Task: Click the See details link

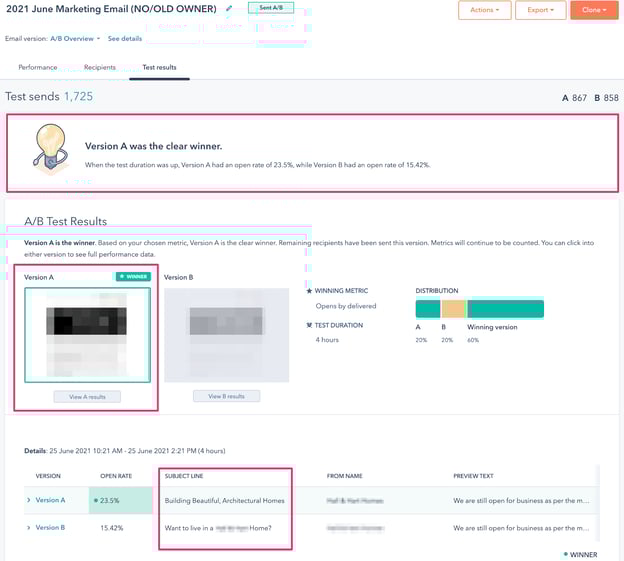Action: coord(125,39)
